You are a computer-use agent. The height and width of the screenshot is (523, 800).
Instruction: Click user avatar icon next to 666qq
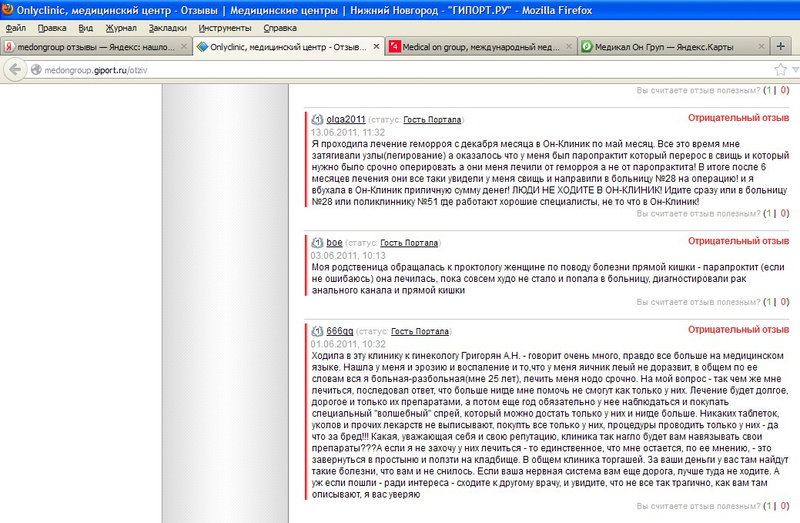click(x=317, y=331)
